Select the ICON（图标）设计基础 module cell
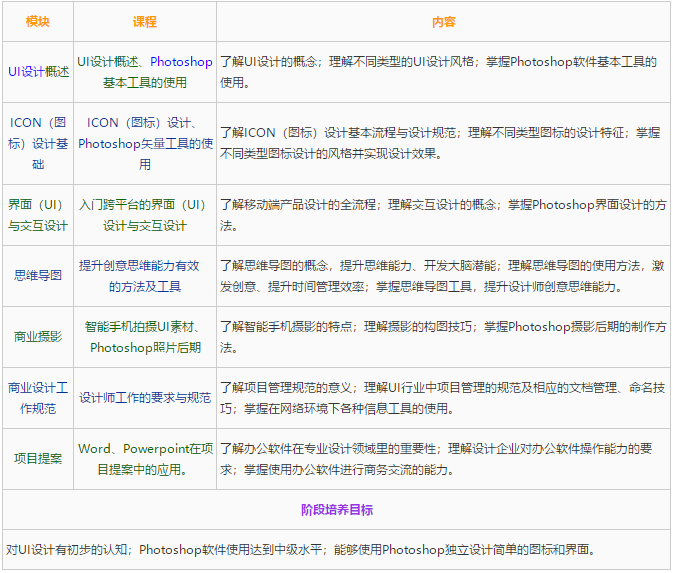This screenshot has width=673, height=573. 38,143
